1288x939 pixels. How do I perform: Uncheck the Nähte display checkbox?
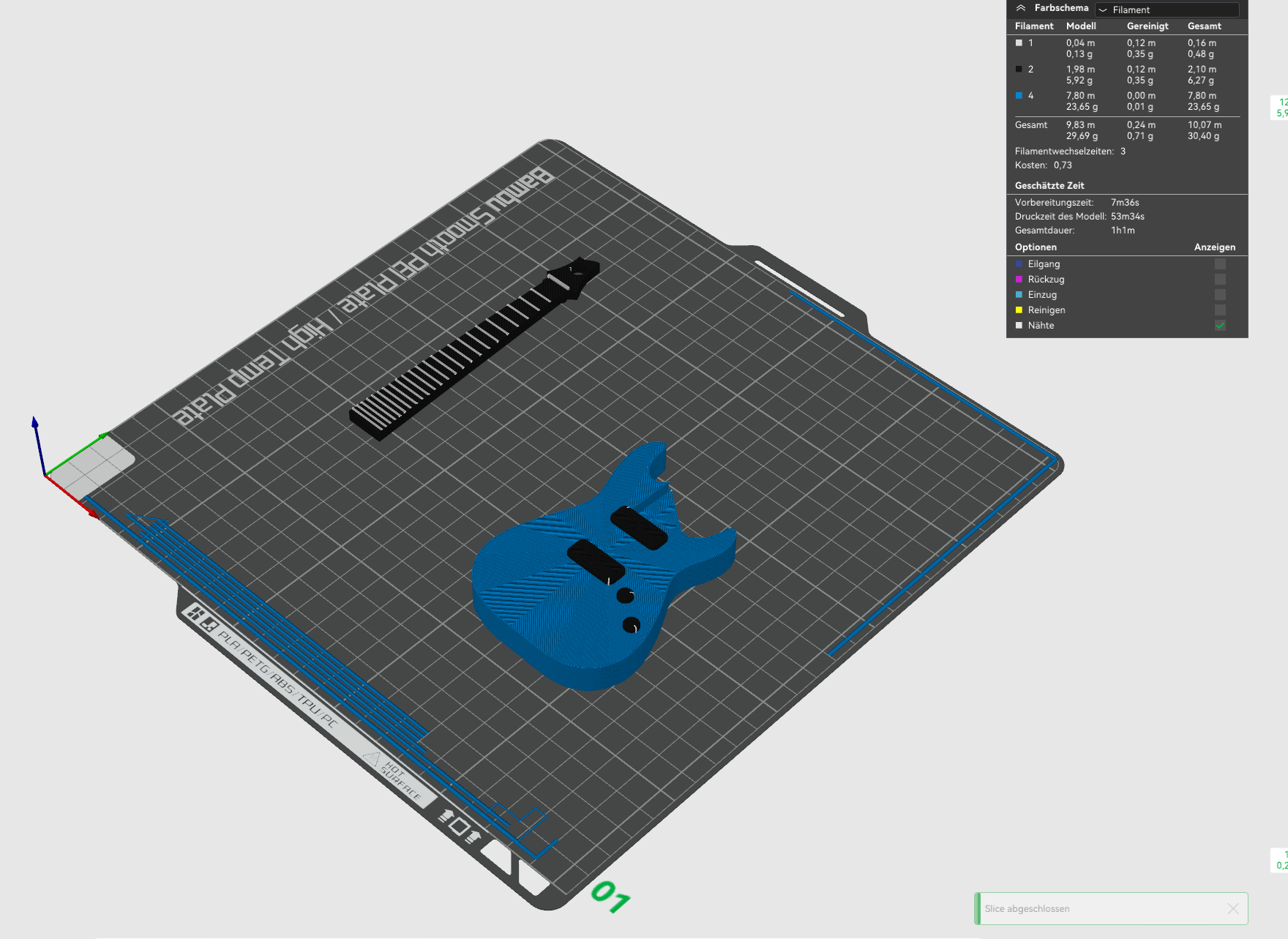point(1220,326)
